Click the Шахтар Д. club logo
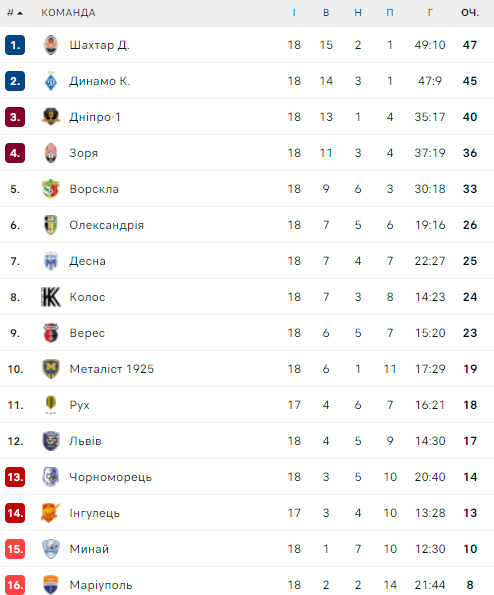494x595 pixels. 51,45
